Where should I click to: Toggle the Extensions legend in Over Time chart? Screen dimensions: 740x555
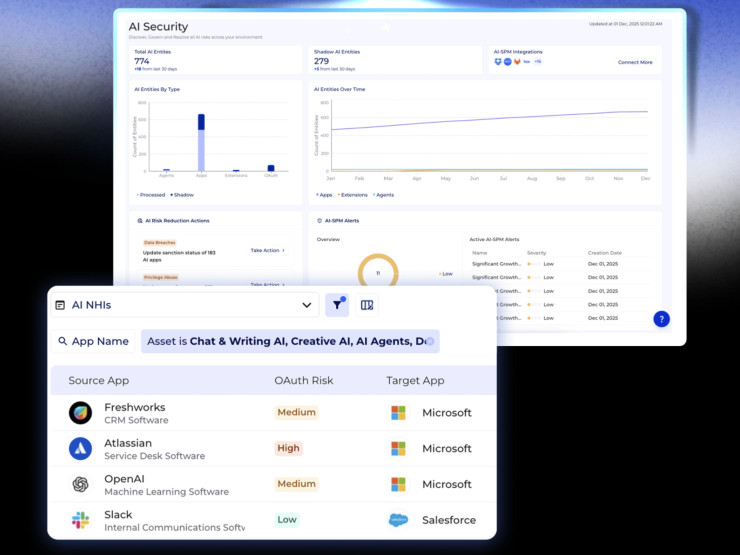click(353, 195)
